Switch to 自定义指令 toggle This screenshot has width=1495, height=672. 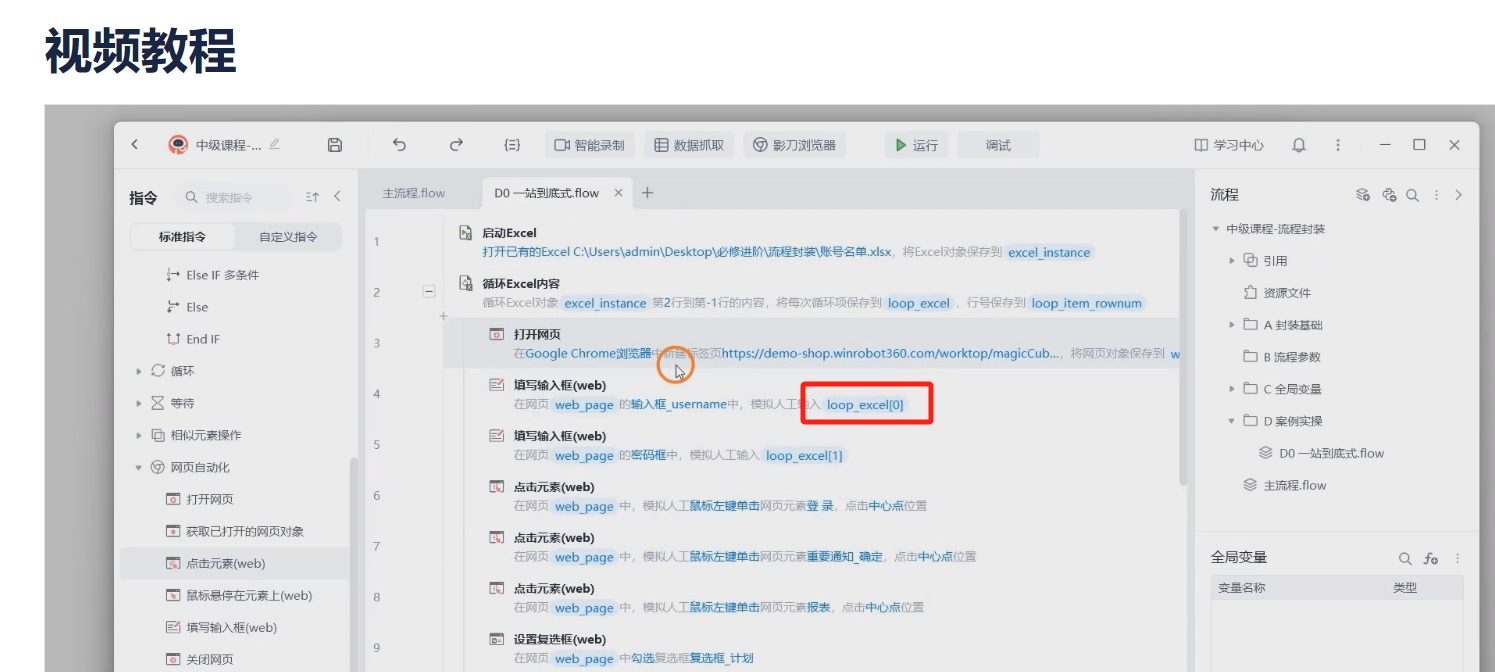coord(289,237)
